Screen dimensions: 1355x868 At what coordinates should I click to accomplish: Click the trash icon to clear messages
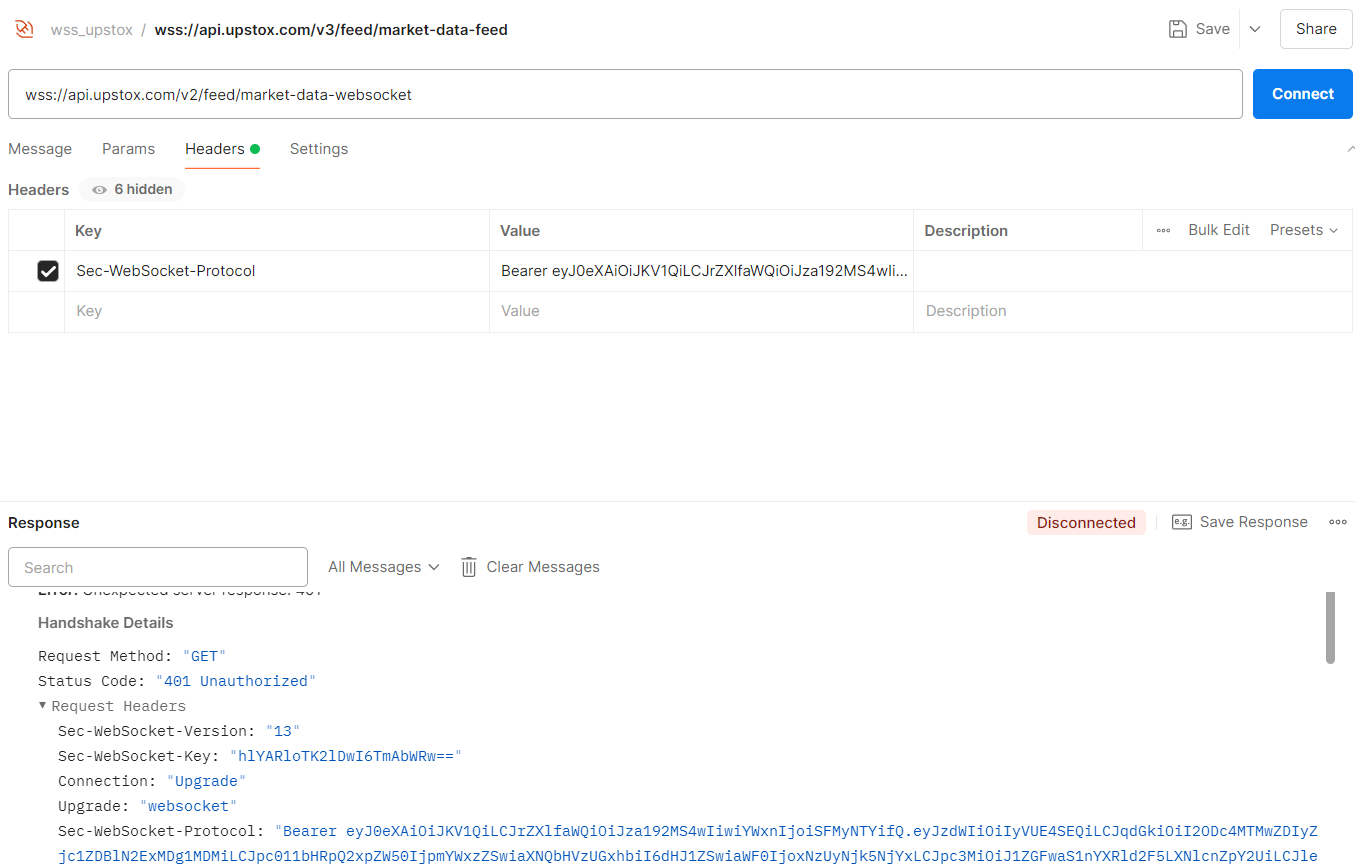tap(469, 567)
